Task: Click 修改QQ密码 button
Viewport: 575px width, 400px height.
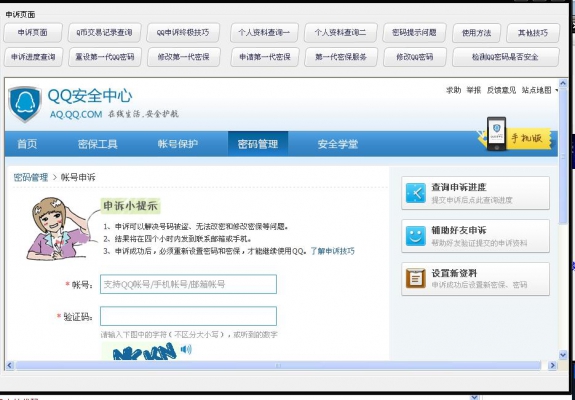Action: point(415,57)
